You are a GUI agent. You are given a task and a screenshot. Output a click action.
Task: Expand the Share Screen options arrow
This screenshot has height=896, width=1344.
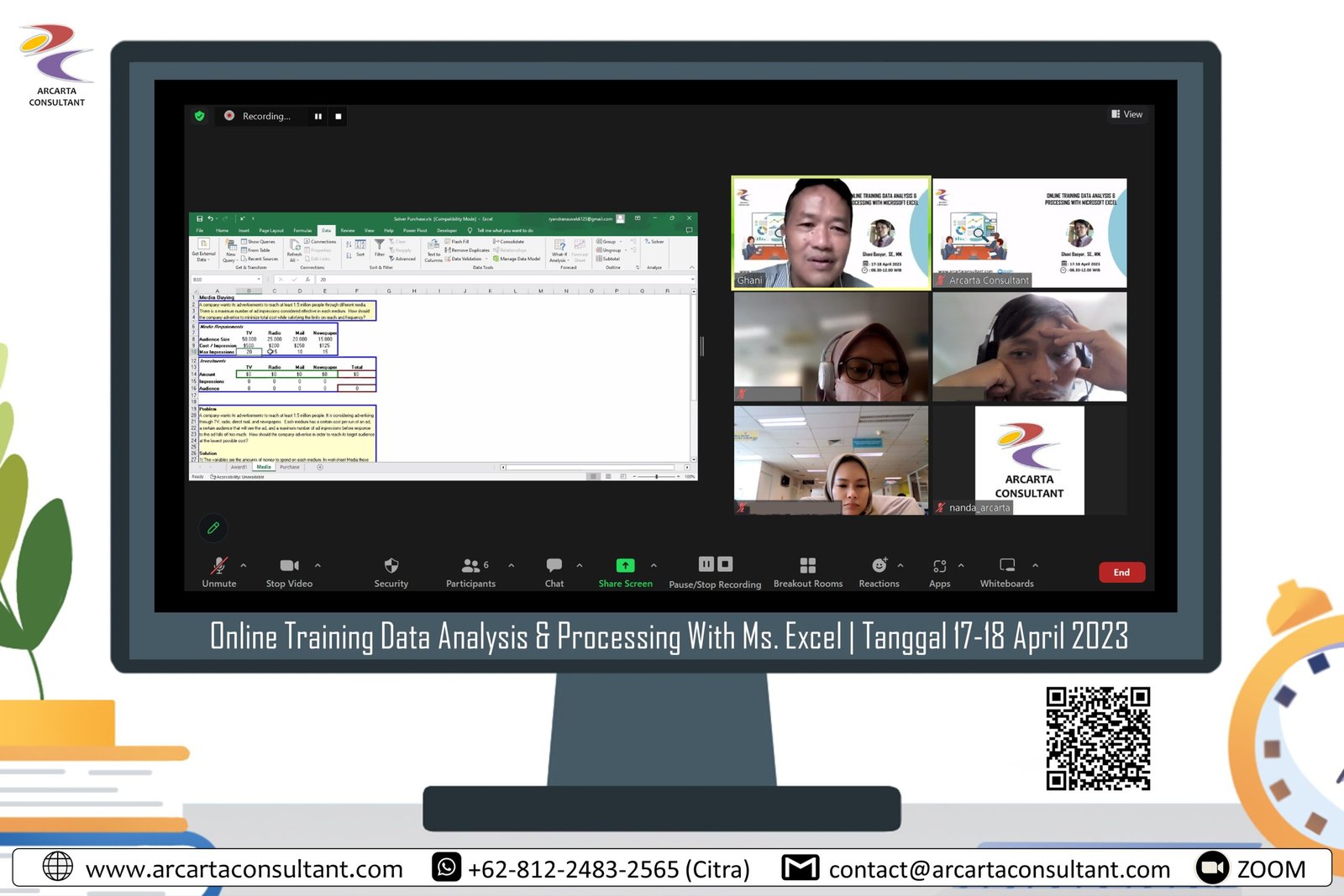[x=654, y=565]
